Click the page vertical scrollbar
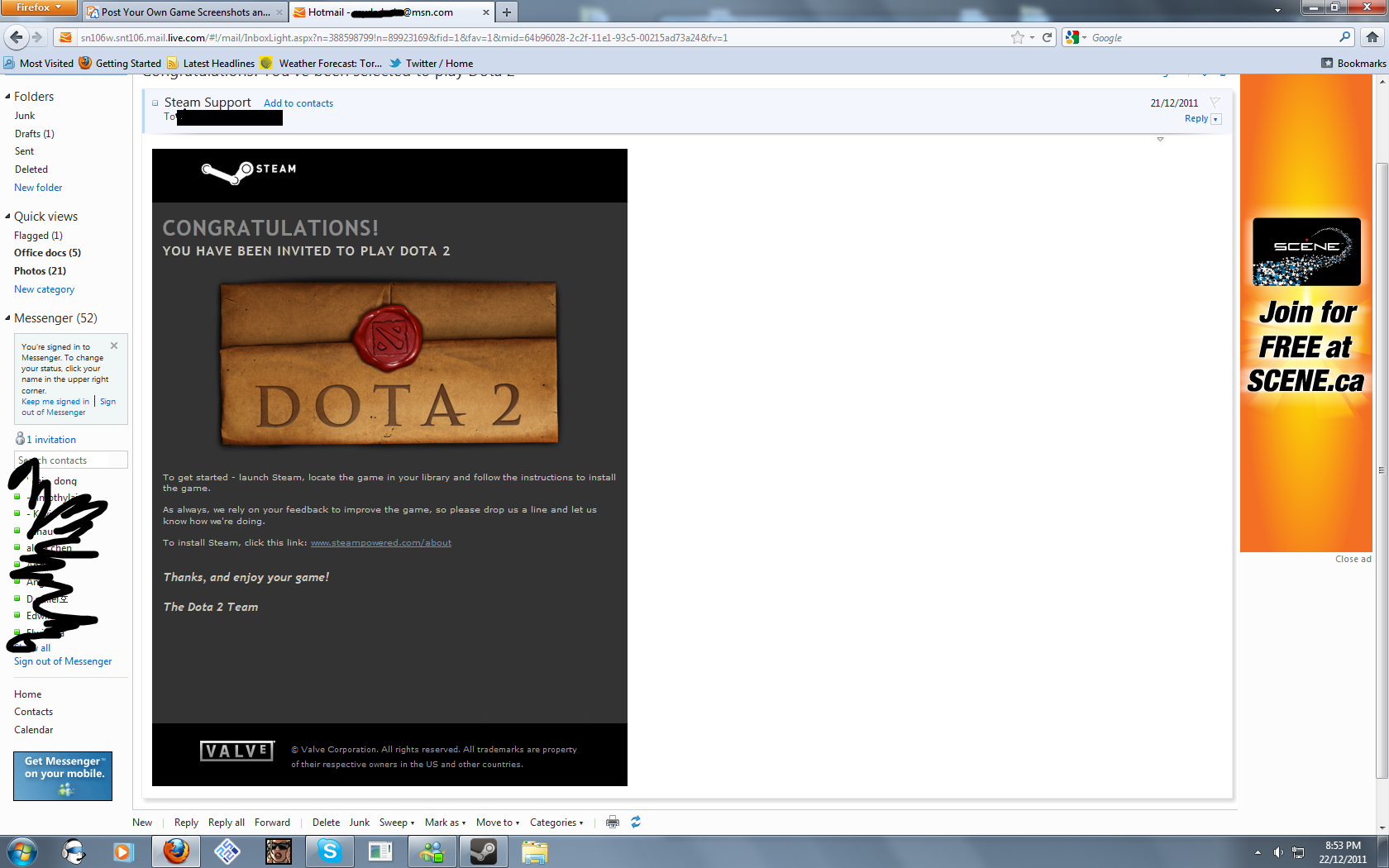Image resolution: width=1389 pixels, height=868 pixels. 1382,470
